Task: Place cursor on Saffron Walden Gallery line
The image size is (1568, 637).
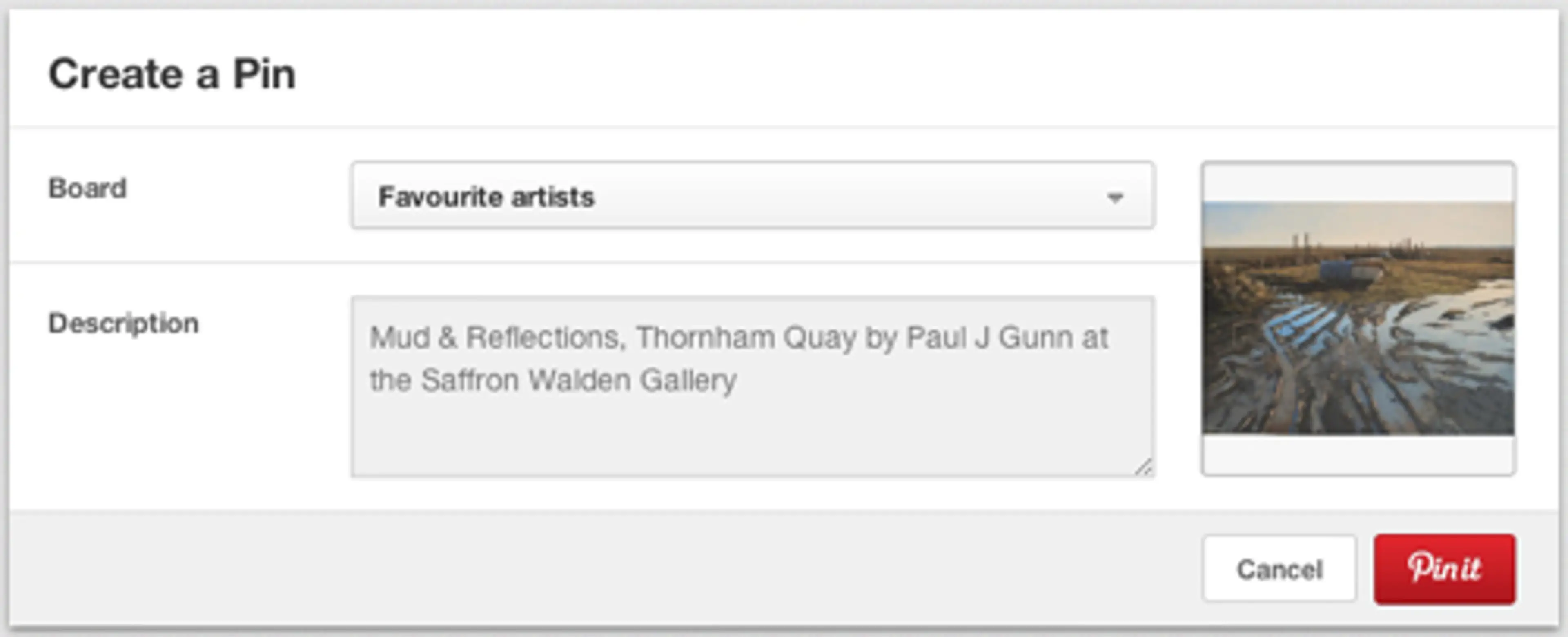Action: tap(578, 381)
